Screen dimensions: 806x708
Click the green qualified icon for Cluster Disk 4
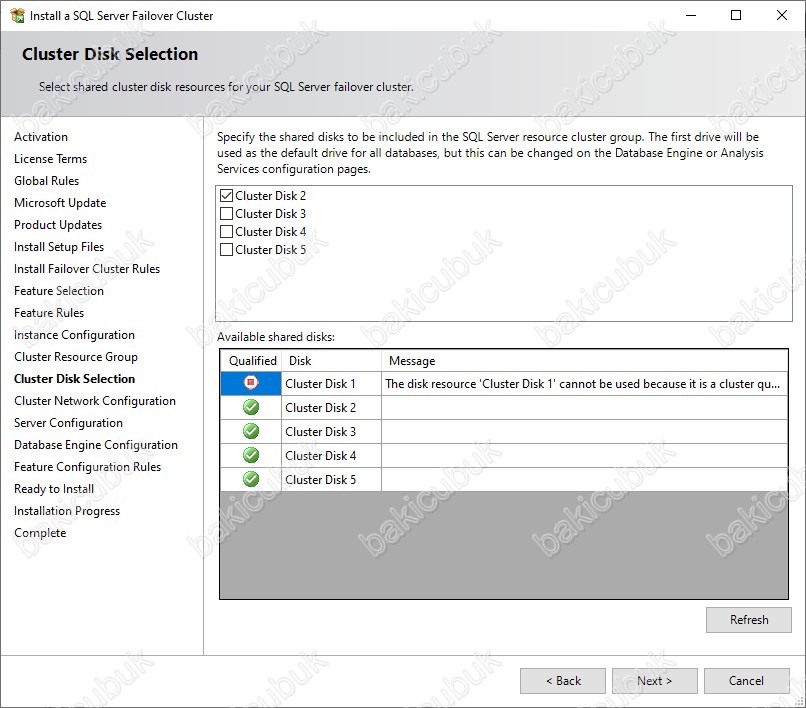coord(251,455)
